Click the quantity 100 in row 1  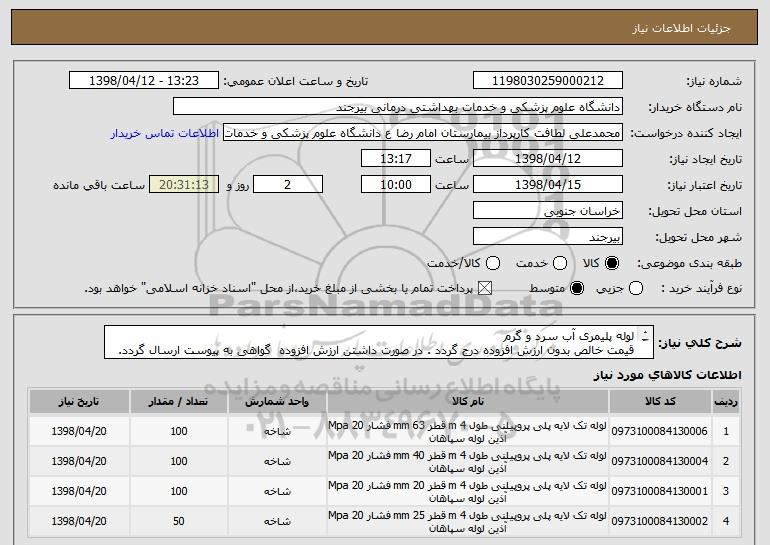point(179,432)
